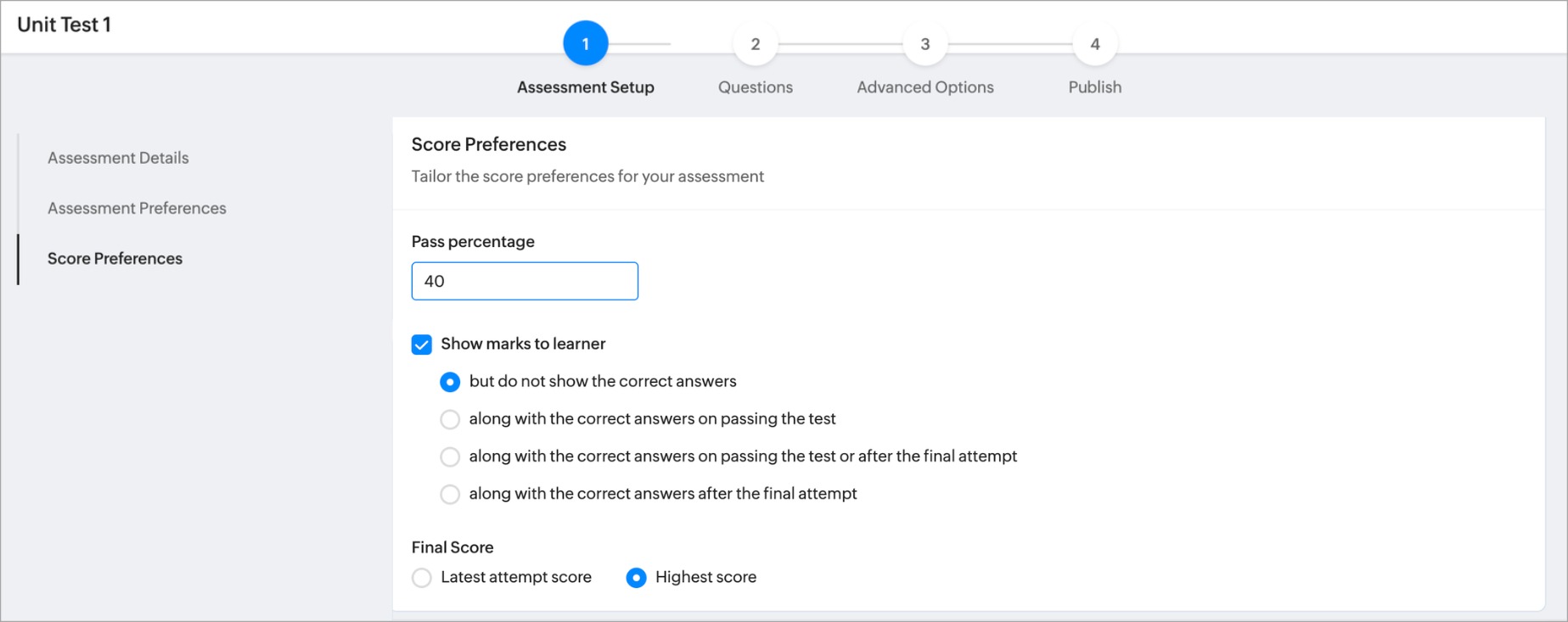1568x622 pixels.
Task: Click the Unit Test 1 title
Action: pyautogui.click(x=65, y=25)
